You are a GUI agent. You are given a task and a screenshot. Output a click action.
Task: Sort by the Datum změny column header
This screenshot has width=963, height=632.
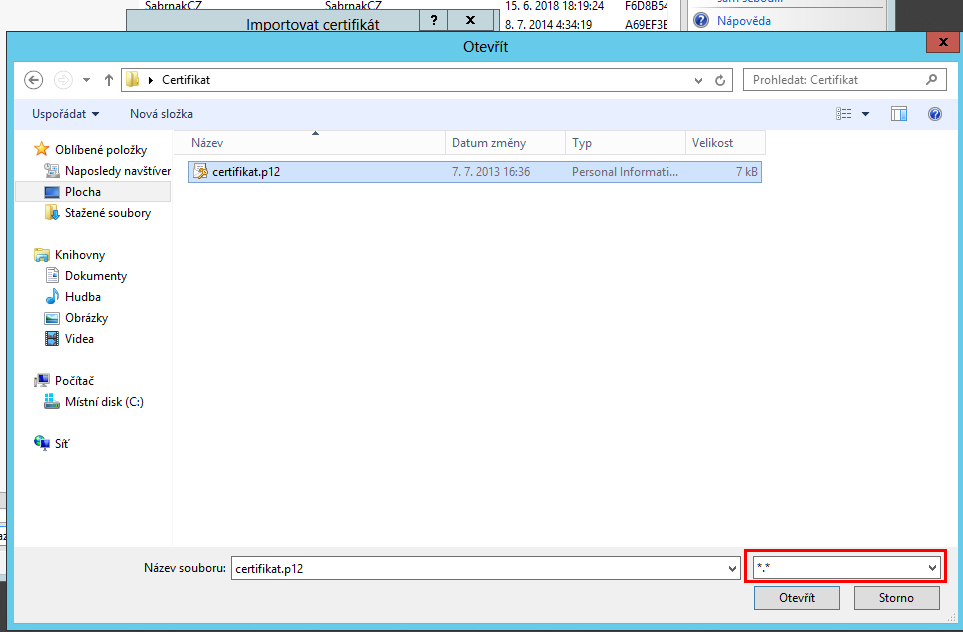489,143
